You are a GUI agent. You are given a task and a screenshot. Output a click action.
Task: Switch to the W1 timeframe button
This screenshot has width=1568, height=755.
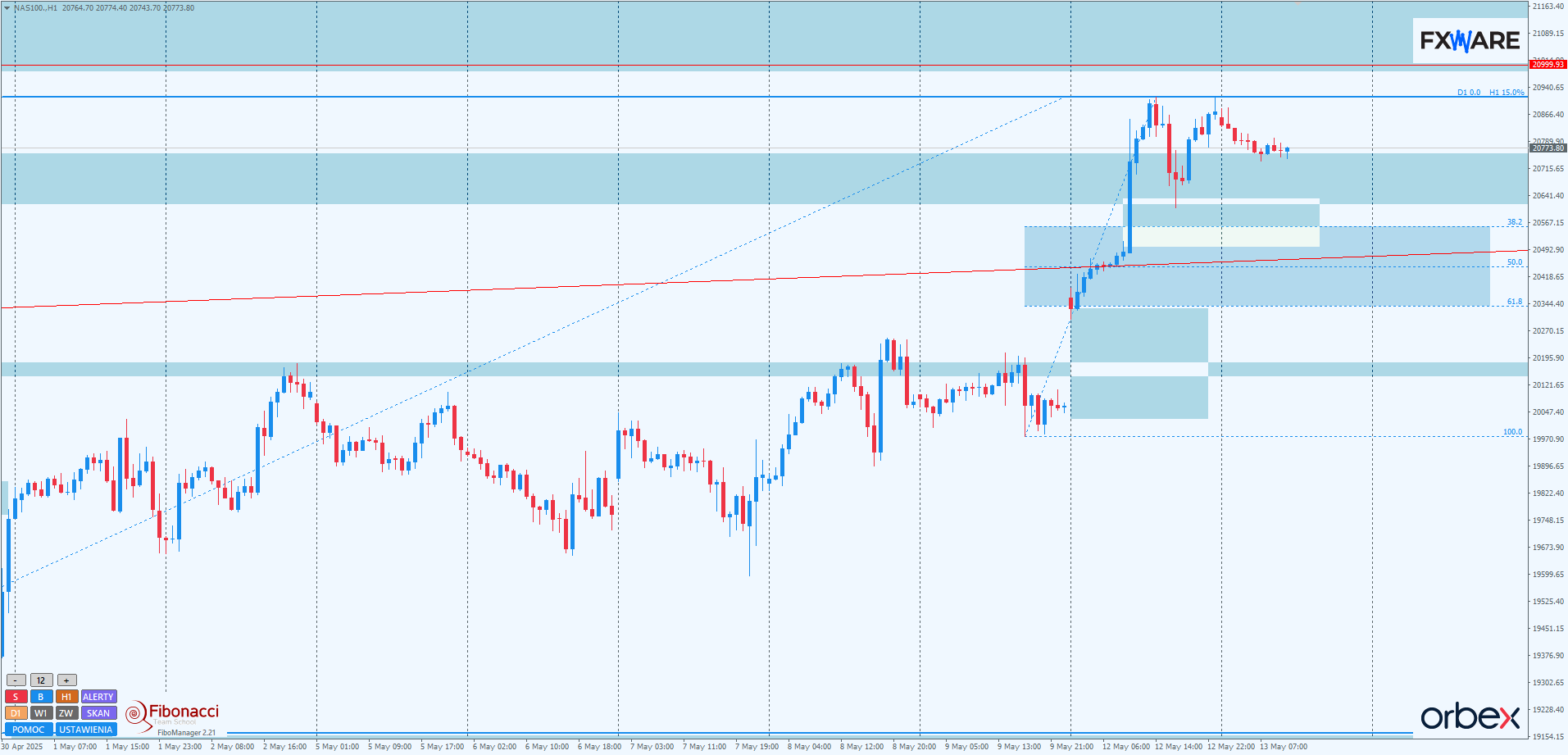point(41,713)
